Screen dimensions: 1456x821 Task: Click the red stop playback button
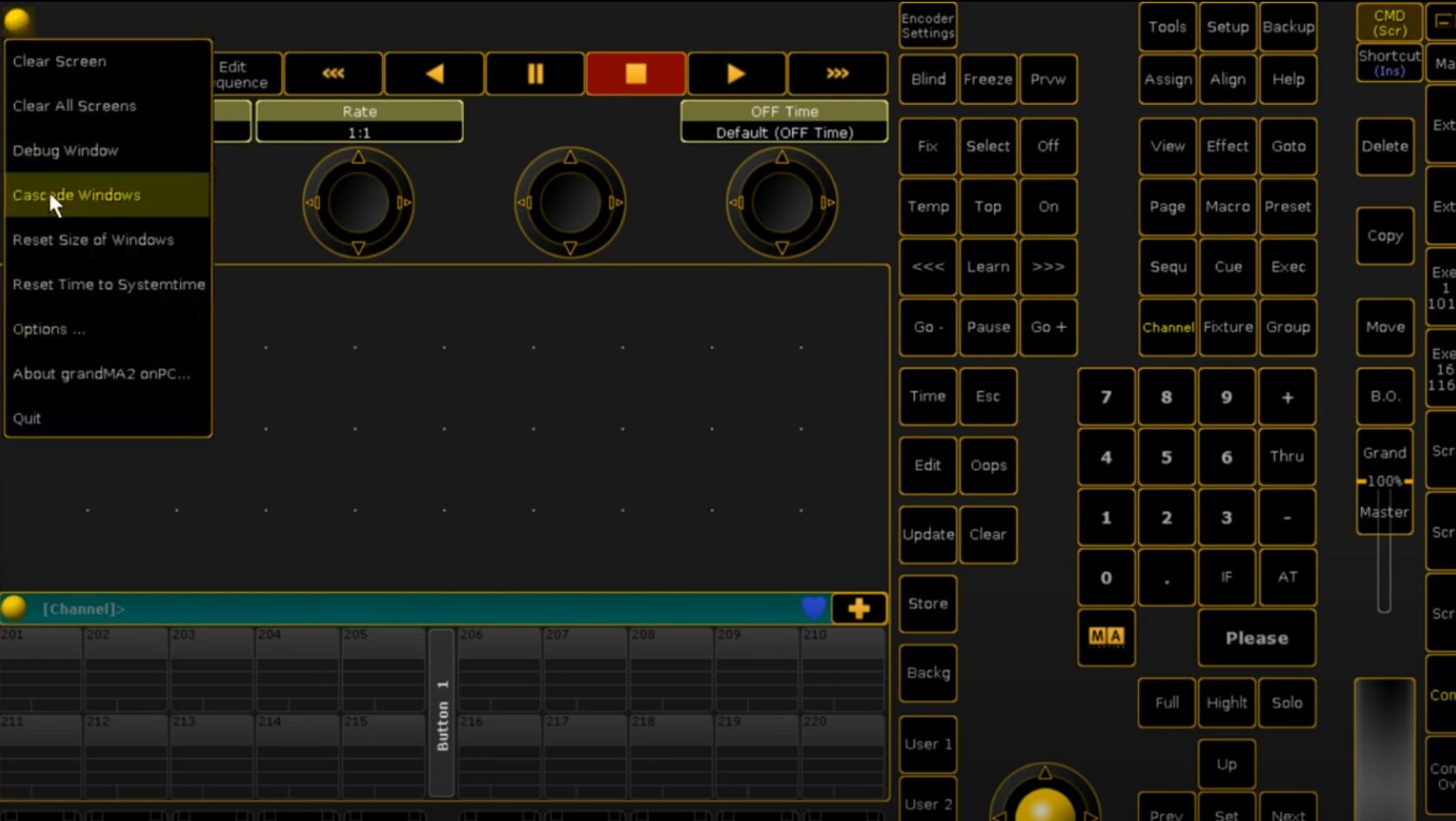click(x=635, y=73)
